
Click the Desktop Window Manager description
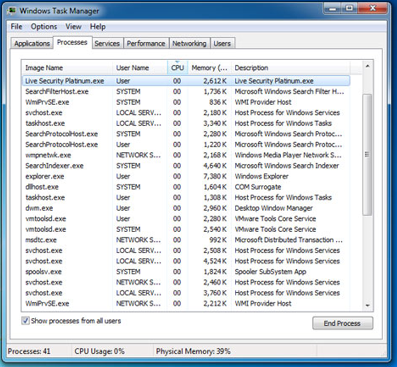274,208
